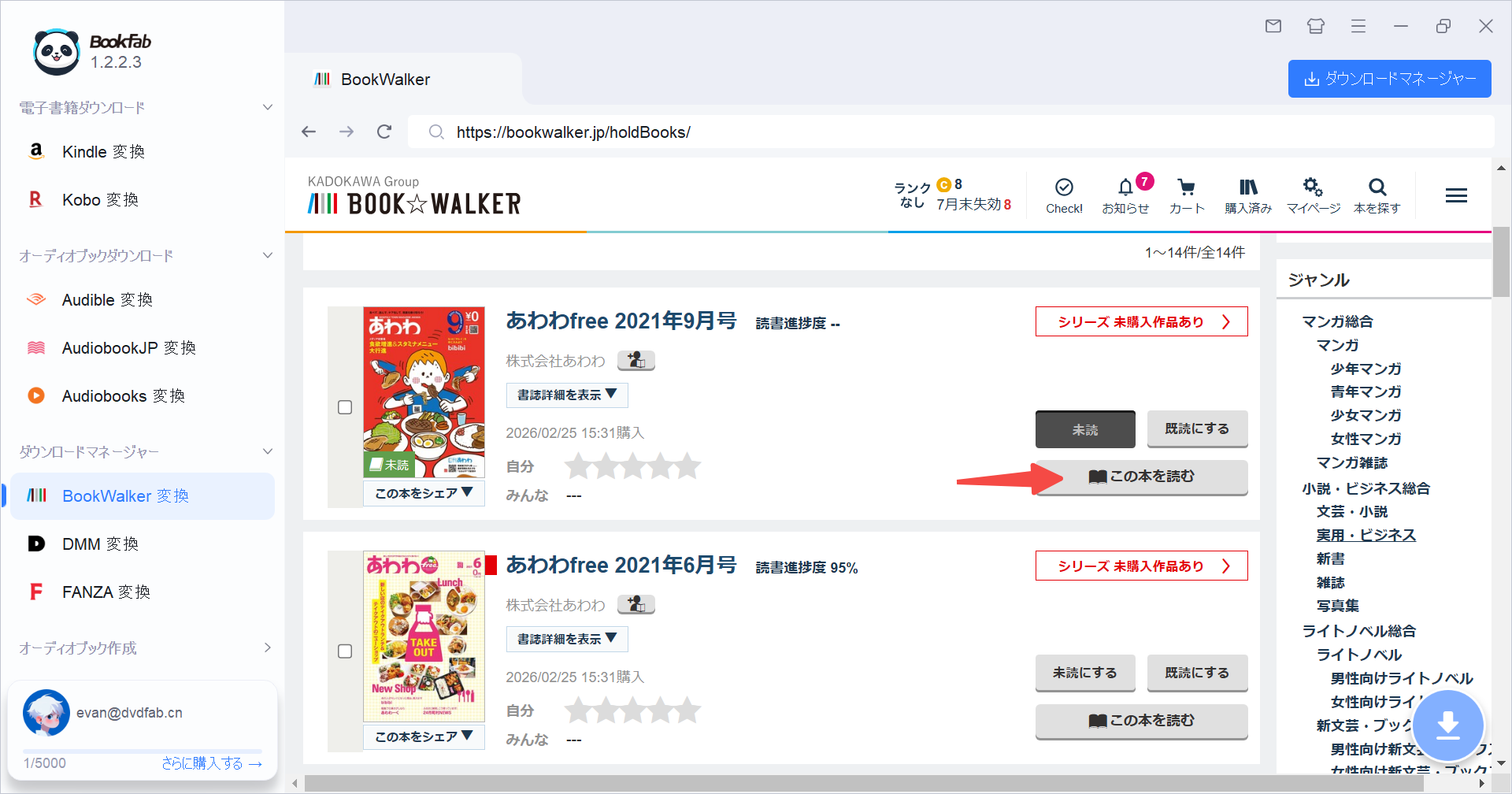Click この本を読む for the September issue
The height and width of the screenshot is (794, 1512).
tap(1140, 477)
